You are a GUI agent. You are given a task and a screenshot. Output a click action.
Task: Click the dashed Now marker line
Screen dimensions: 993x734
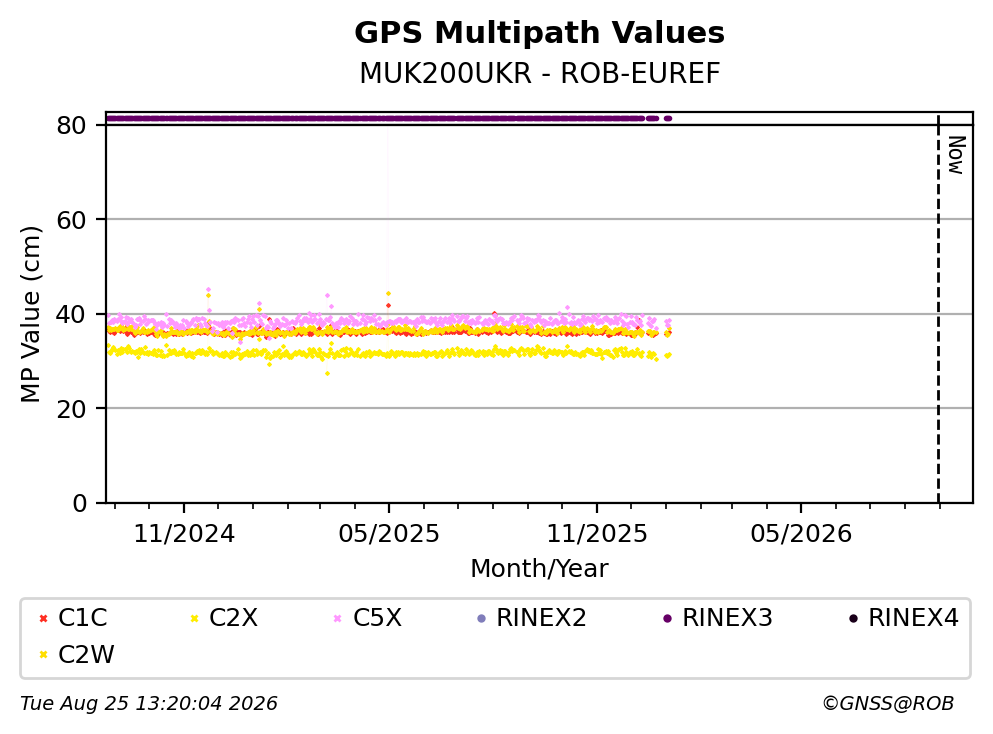938,309
